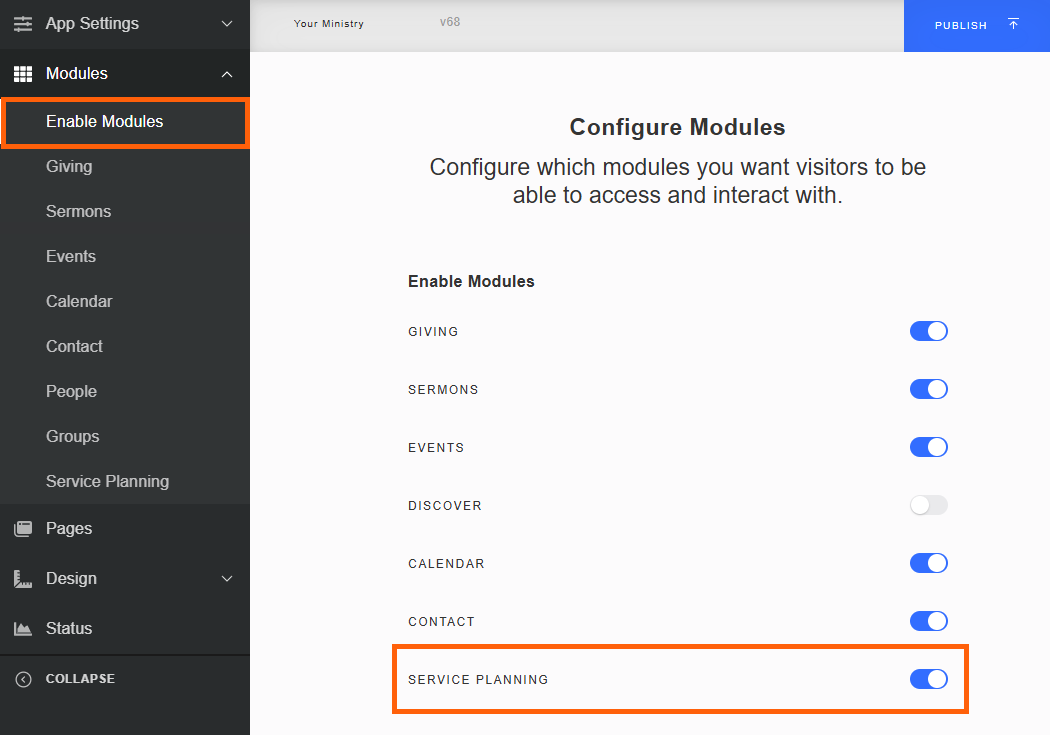The width and height of the screenshot is (1050, 735).
Task: Click the Collapse sidebar icon
Action: coord(22,678)
